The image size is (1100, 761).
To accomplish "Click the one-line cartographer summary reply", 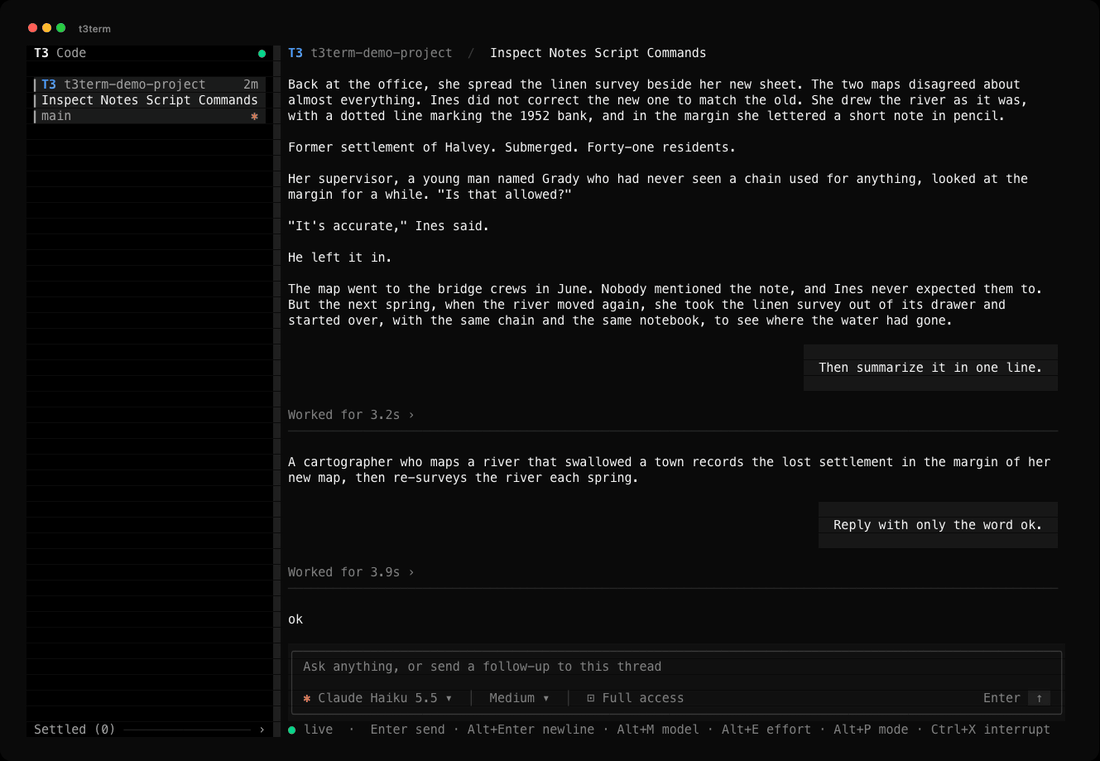I will pos(669,470).
